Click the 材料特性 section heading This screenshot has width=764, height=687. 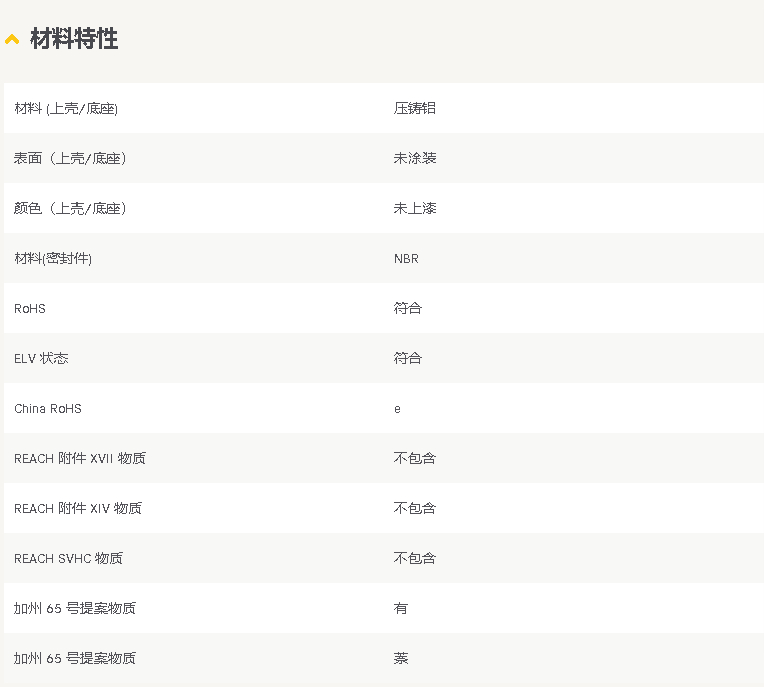click(x=74, y=38)
